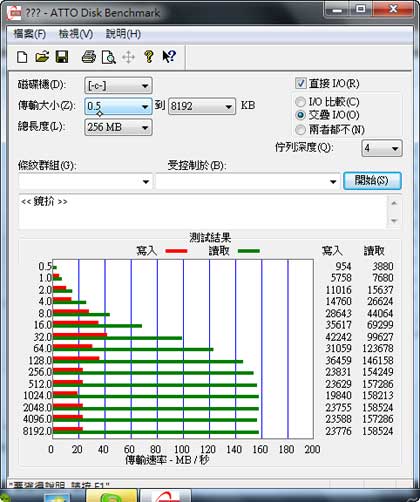Click the grayed move arrows toolbar icon
The image size is (420, 502).
(x=128, y=57)
